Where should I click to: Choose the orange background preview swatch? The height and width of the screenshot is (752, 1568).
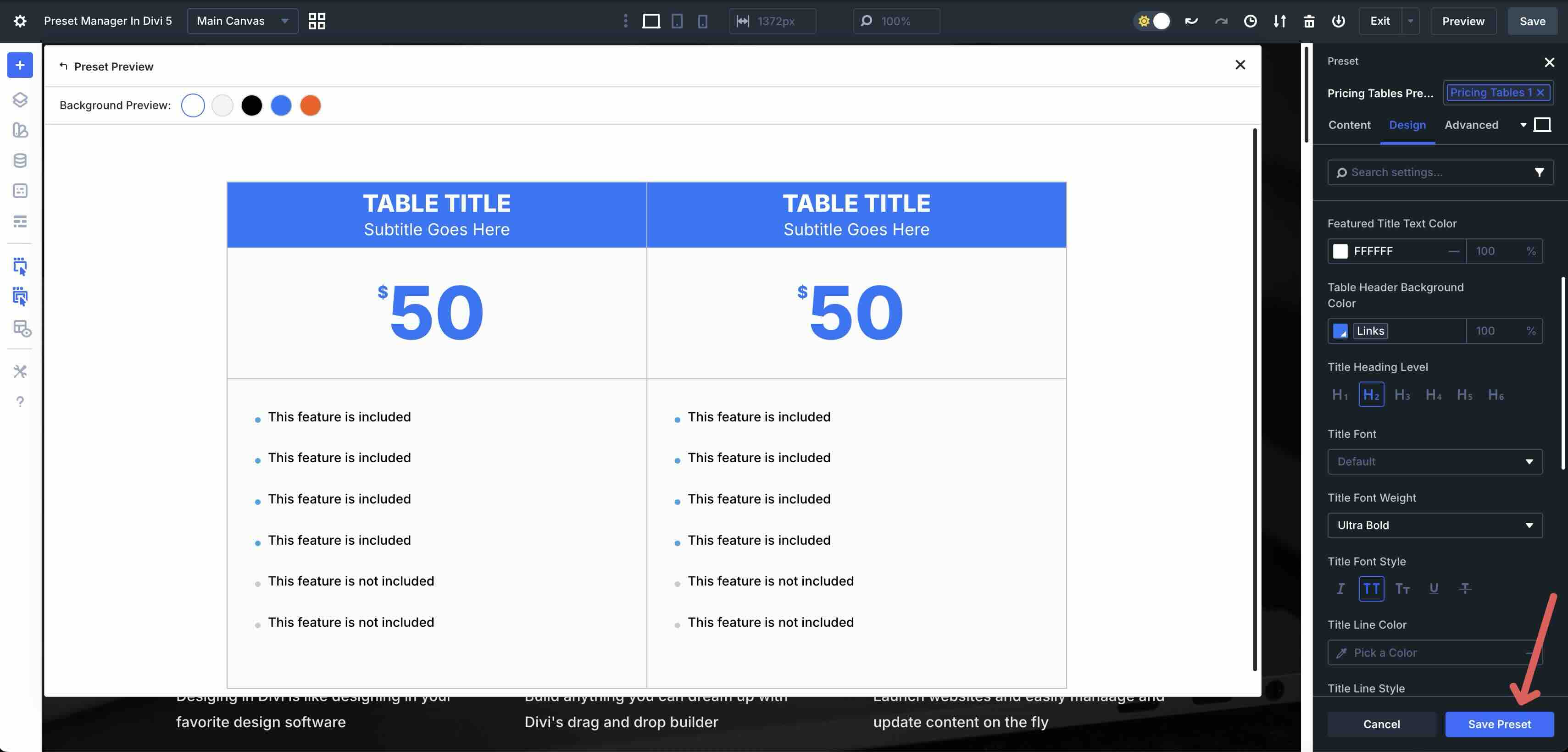point(311,105)
